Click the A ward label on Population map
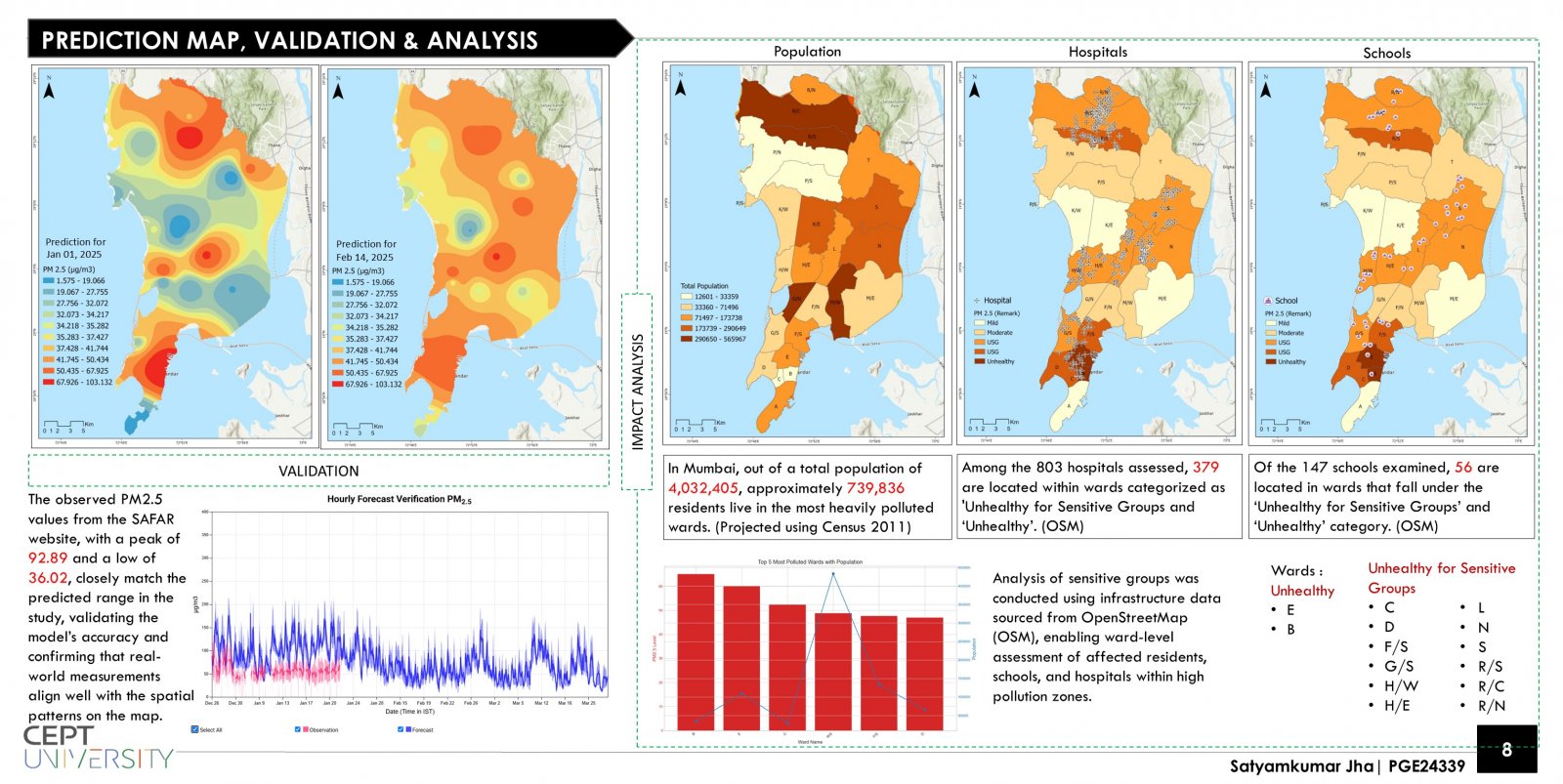 pos(776,405)
